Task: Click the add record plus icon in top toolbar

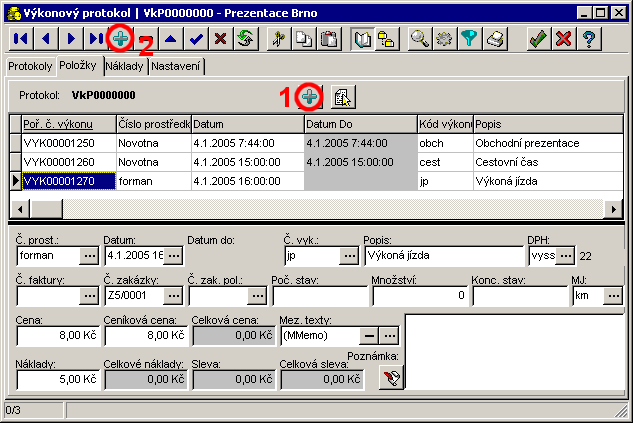Action: (x=120, y=39)
